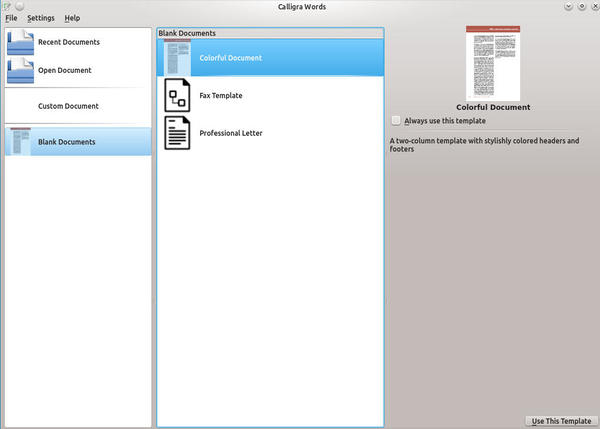Click the round button beside the title bar app icon
This screenshot has width=600, height=429.
[20, 6]
